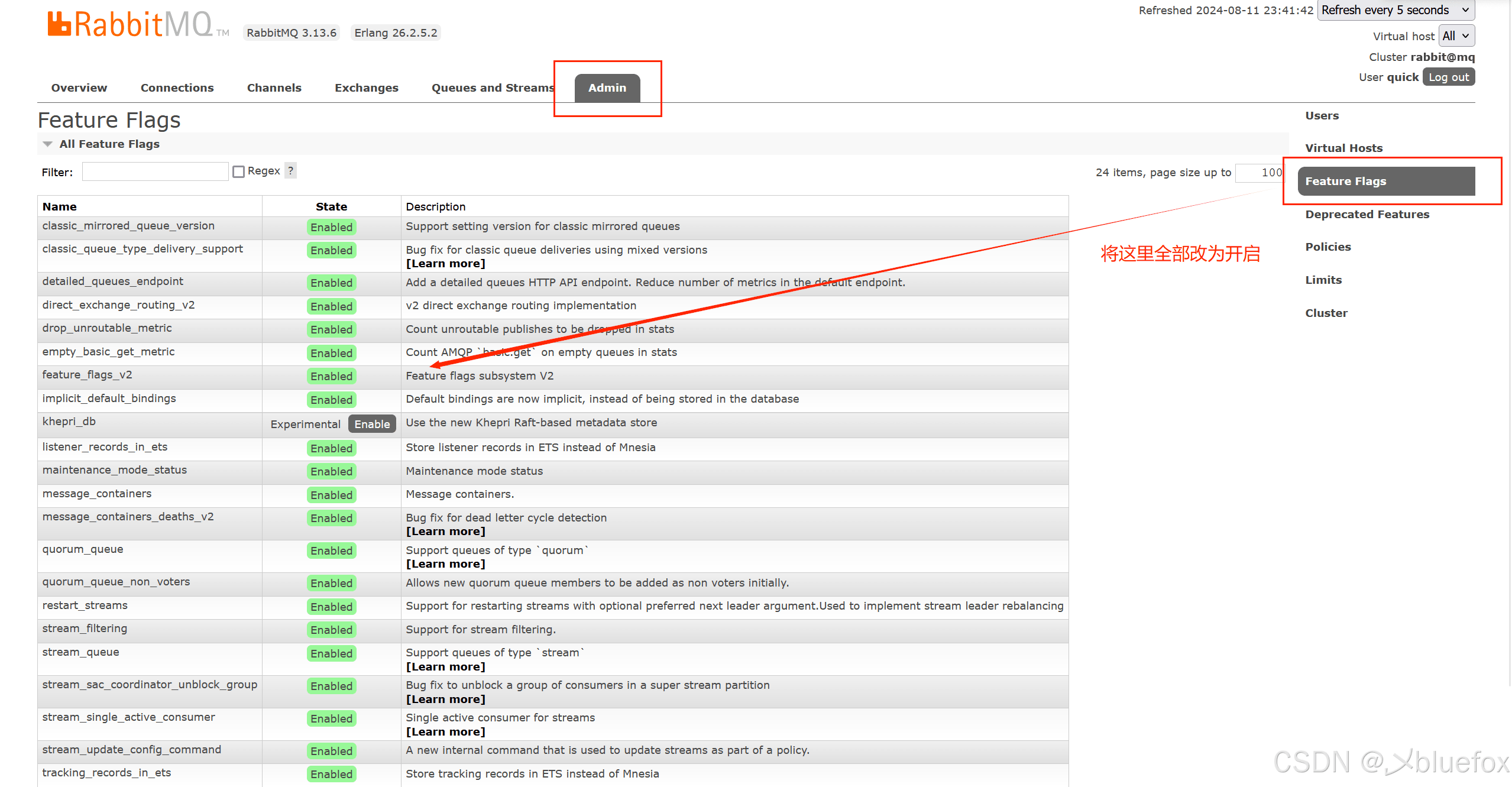
Task: Click the restart_streams flag name
Action: (85, 605)
